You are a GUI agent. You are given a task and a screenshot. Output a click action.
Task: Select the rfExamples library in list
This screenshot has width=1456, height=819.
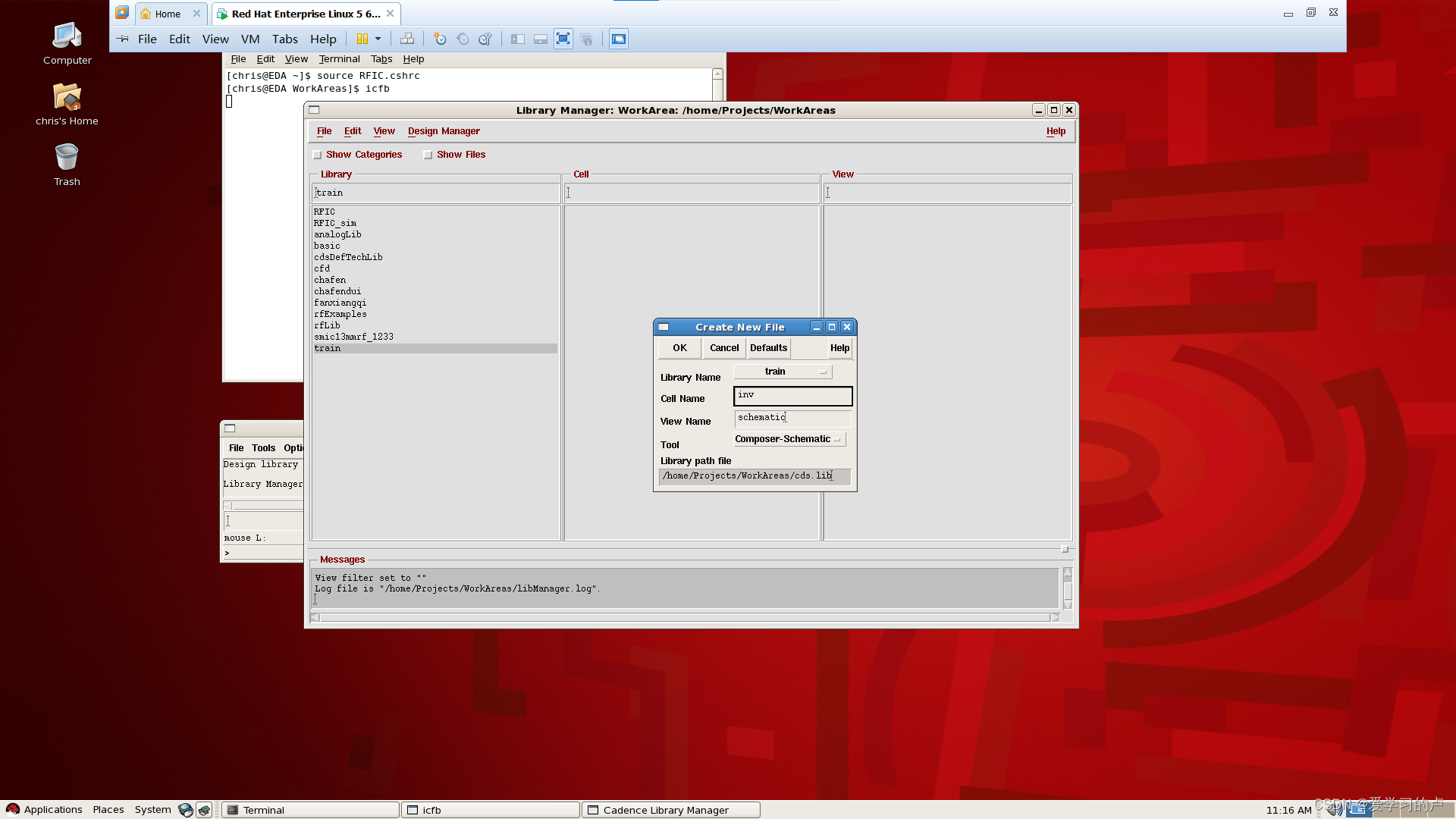point(340,314)
